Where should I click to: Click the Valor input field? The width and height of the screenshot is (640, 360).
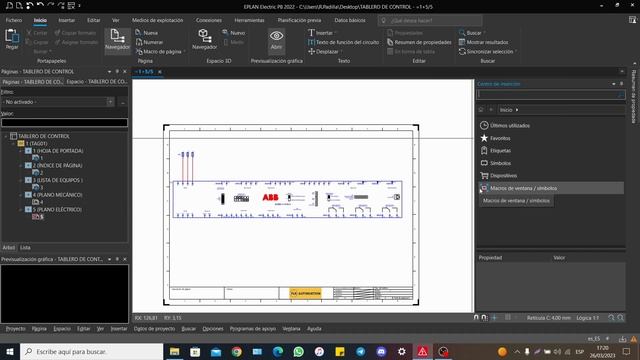(64, 122)
